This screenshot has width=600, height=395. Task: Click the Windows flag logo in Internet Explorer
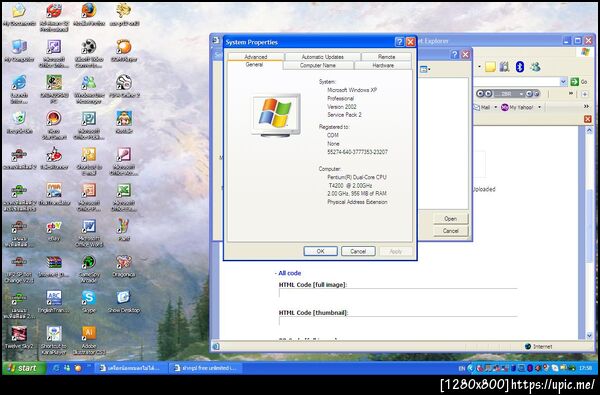coord(585,52)
